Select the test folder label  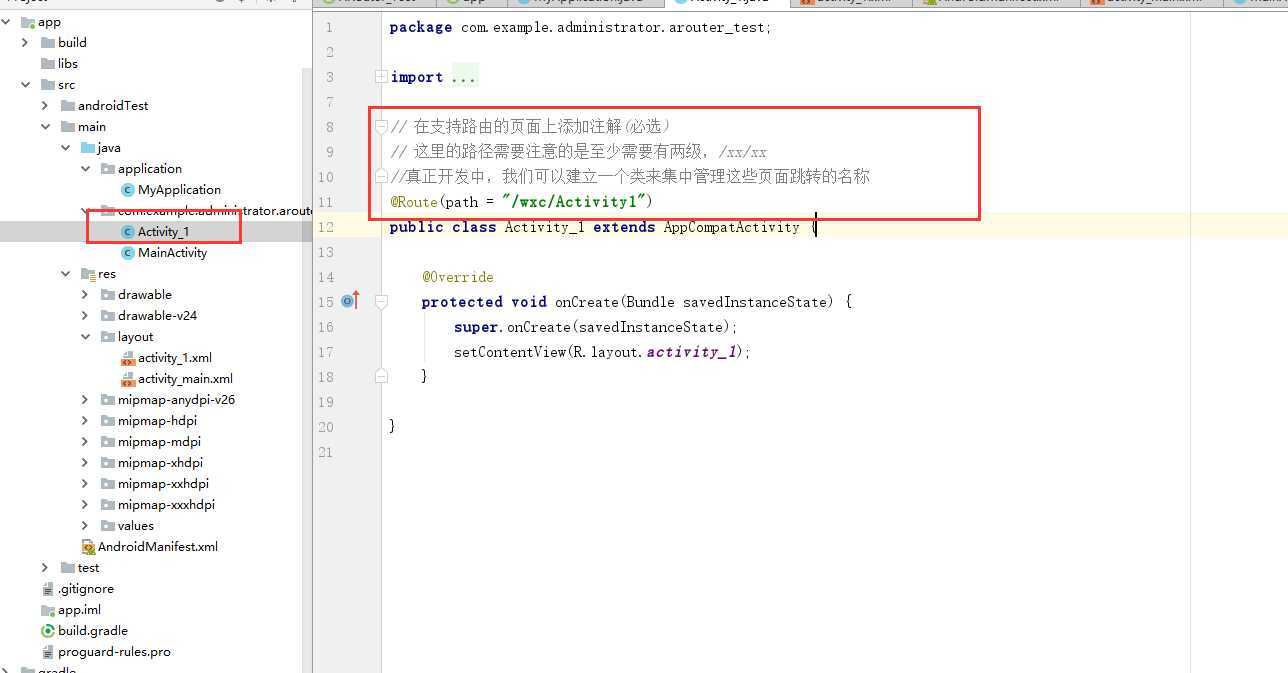click(89, 568)
